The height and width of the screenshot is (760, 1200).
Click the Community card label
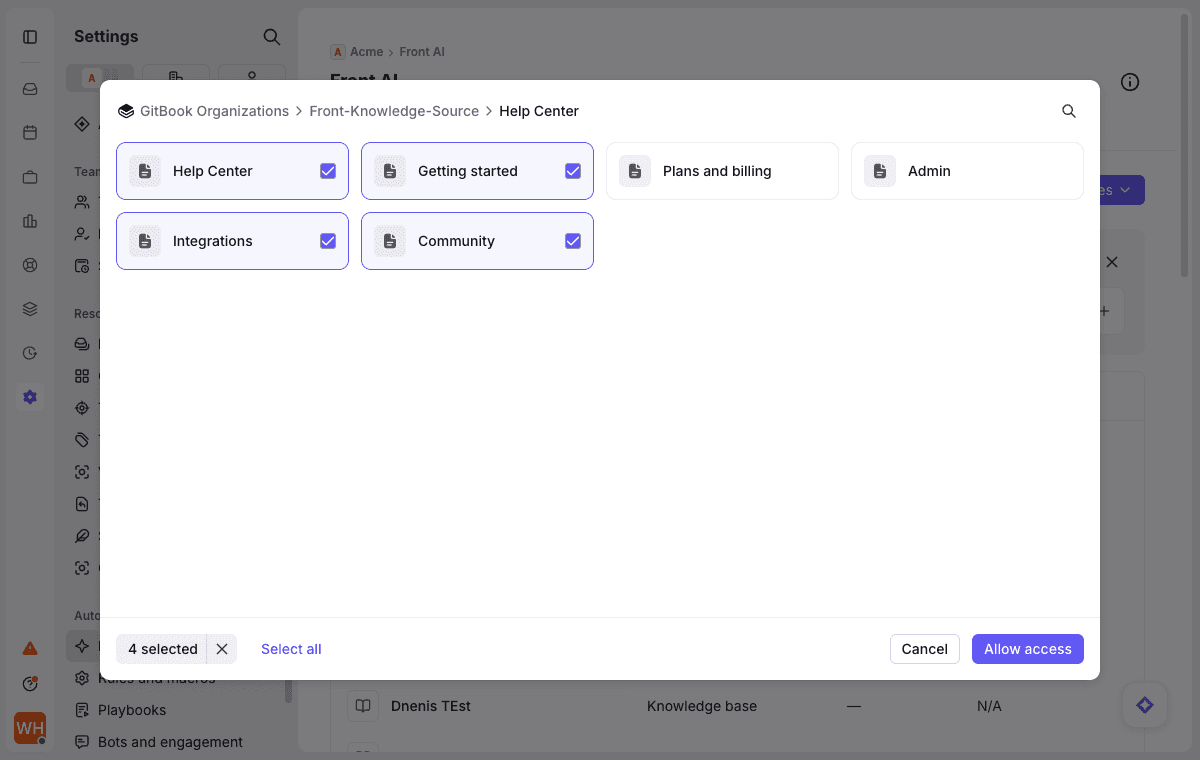[456, 241]
